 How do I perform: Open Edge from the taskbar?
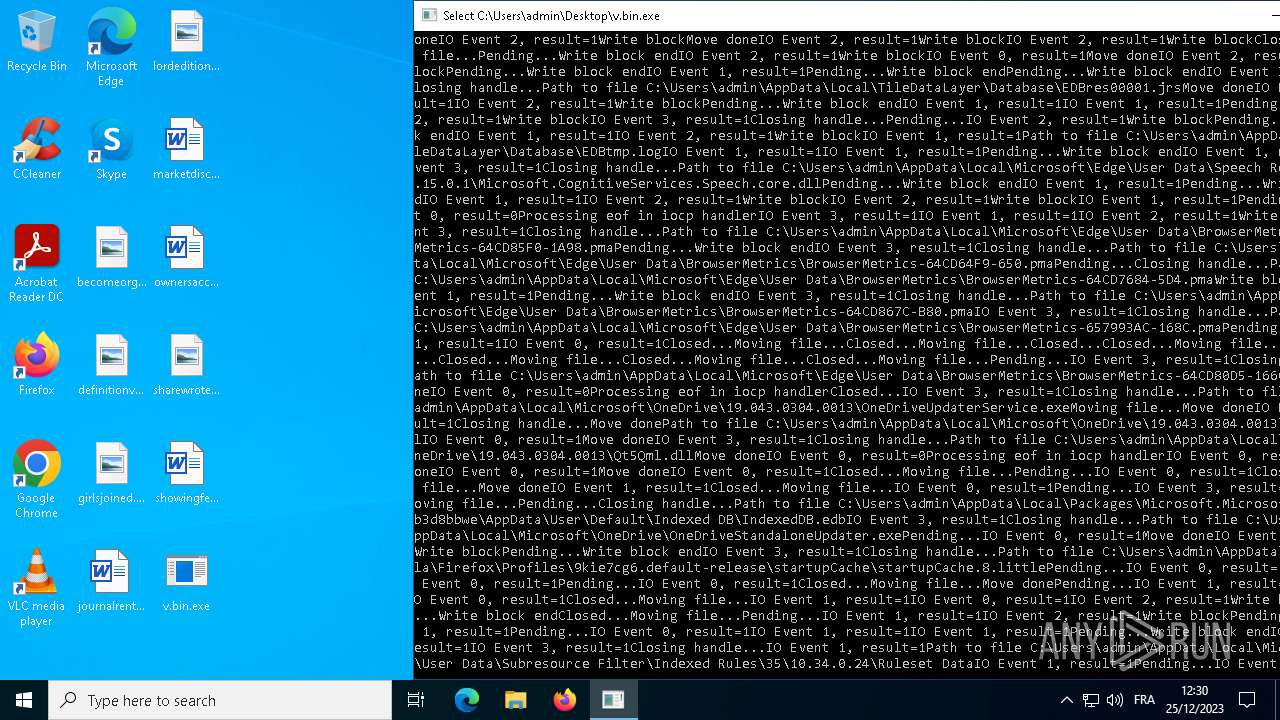[466, 700]
